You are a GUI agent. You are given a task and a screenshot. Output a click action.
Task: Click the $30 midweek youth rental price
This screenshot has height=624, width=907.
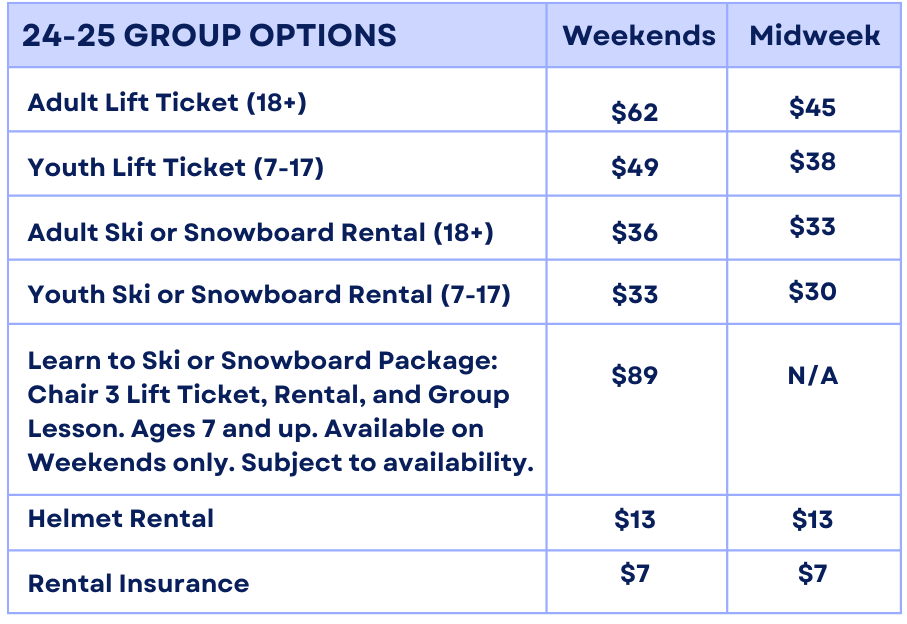pos(812,291)
